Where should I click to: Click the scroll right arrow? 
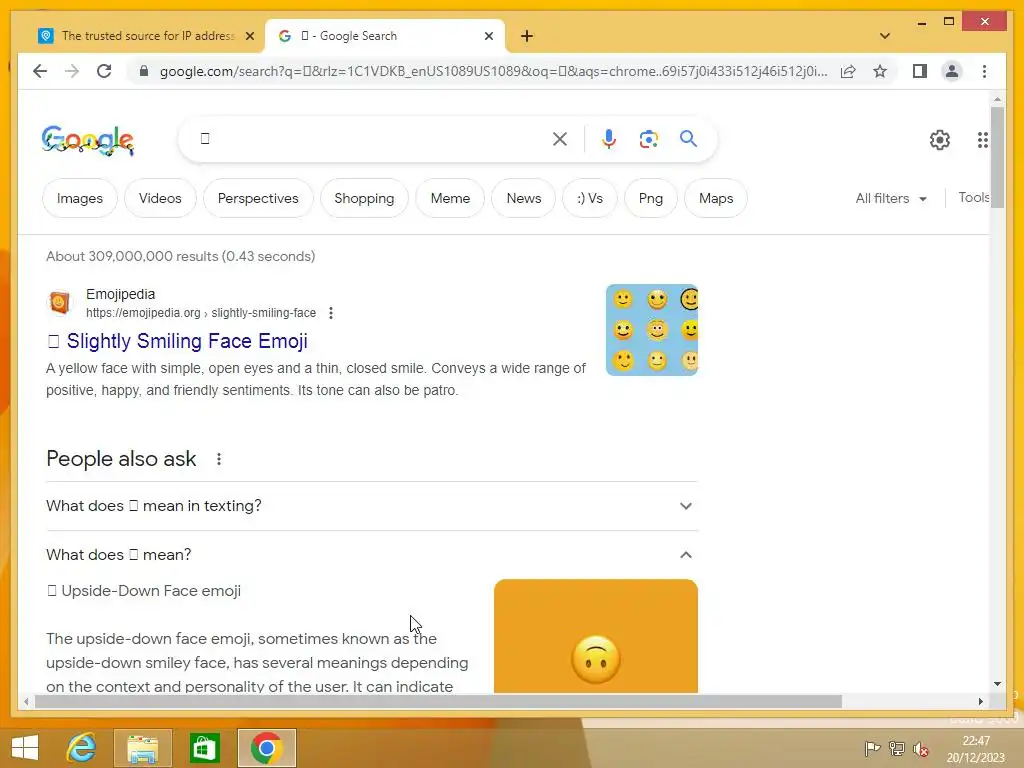click(980, 701)
